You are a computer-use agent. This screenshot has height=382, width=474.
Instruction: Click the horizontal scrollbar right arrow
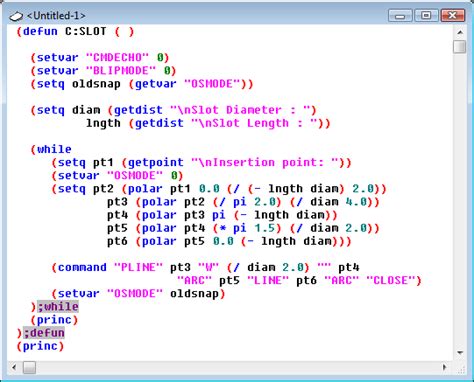445,367
